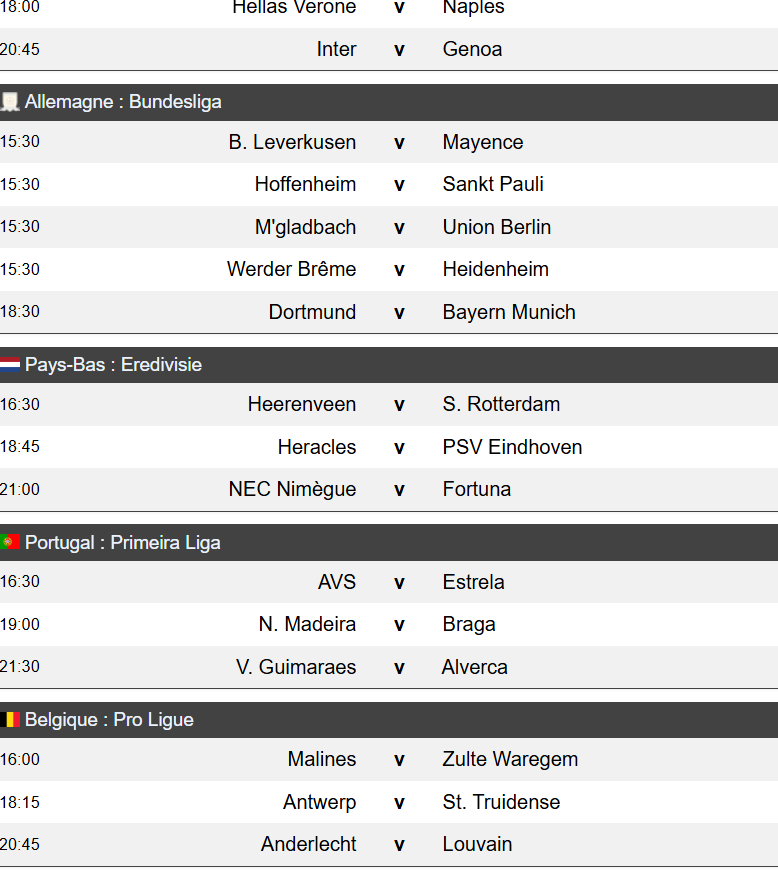The width and height of the screenshot is (778, 872).
Task: Open the Inter v Genoa match
Action: pyautogui.click(x=399, y=50)
